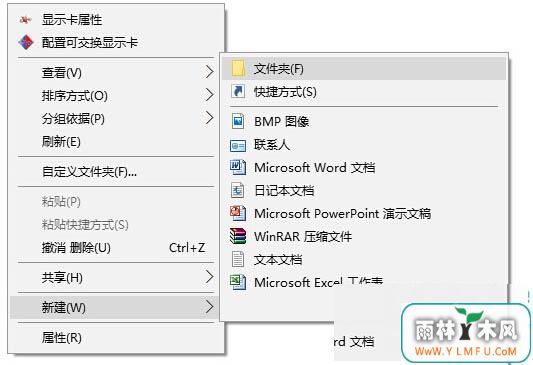Image resolution: width=533 pixels, height=365 pixels.
Task: Expand the 查看(V) submenu arrow
Action: tap(210, 72)
